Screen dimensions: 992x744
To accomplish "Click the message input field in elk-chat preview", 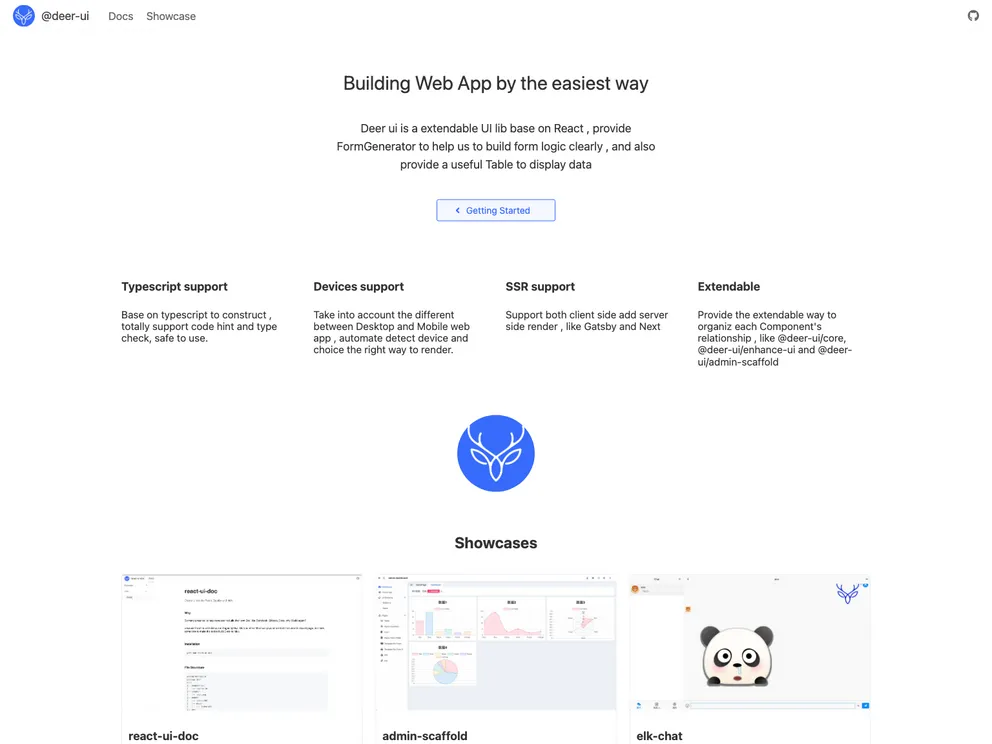I will click(774, 705).
